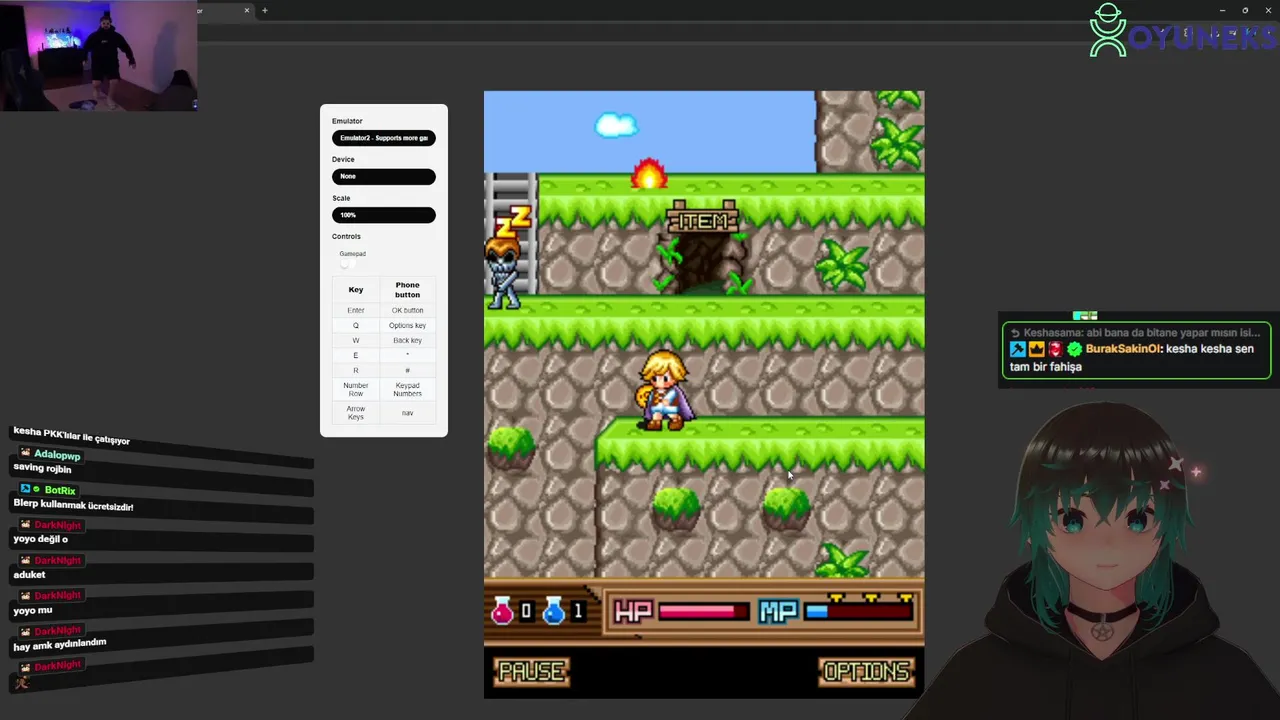Select the active browser tab
Viewport: 1280px width, 720px height.
click(x=225, y=10)
